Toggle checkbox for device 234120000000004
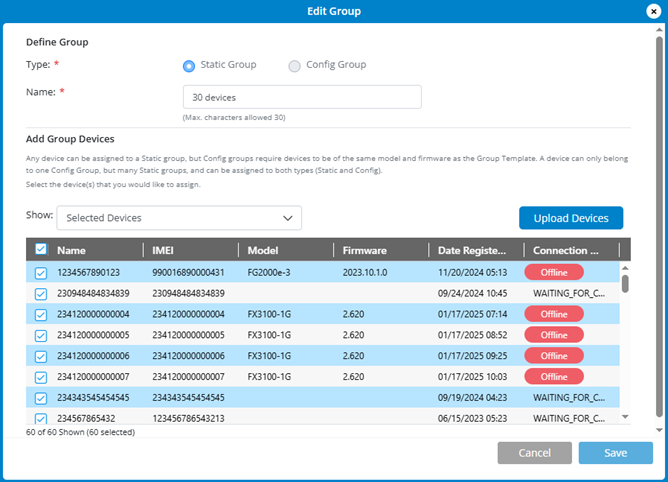This screenshot has width=668, height=482. [x=40, y=314]
